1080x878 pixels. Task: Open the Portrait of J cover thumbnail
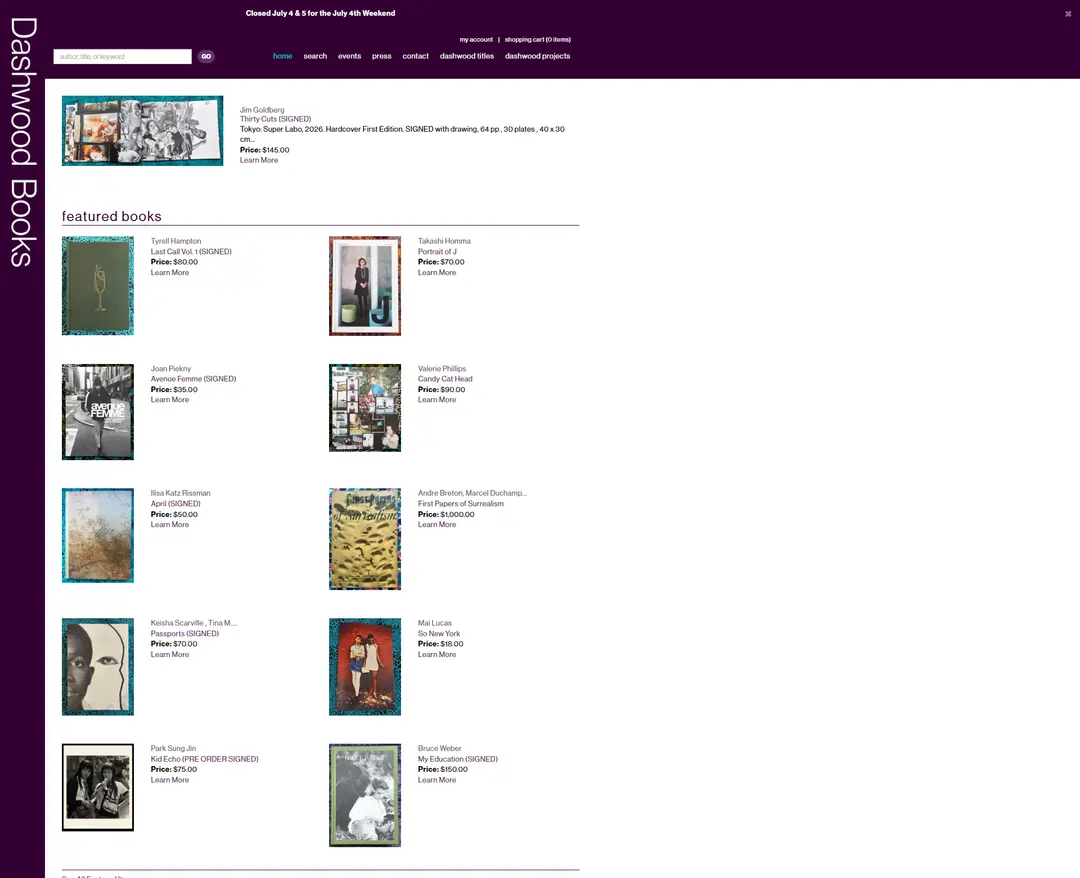(365, 286)
